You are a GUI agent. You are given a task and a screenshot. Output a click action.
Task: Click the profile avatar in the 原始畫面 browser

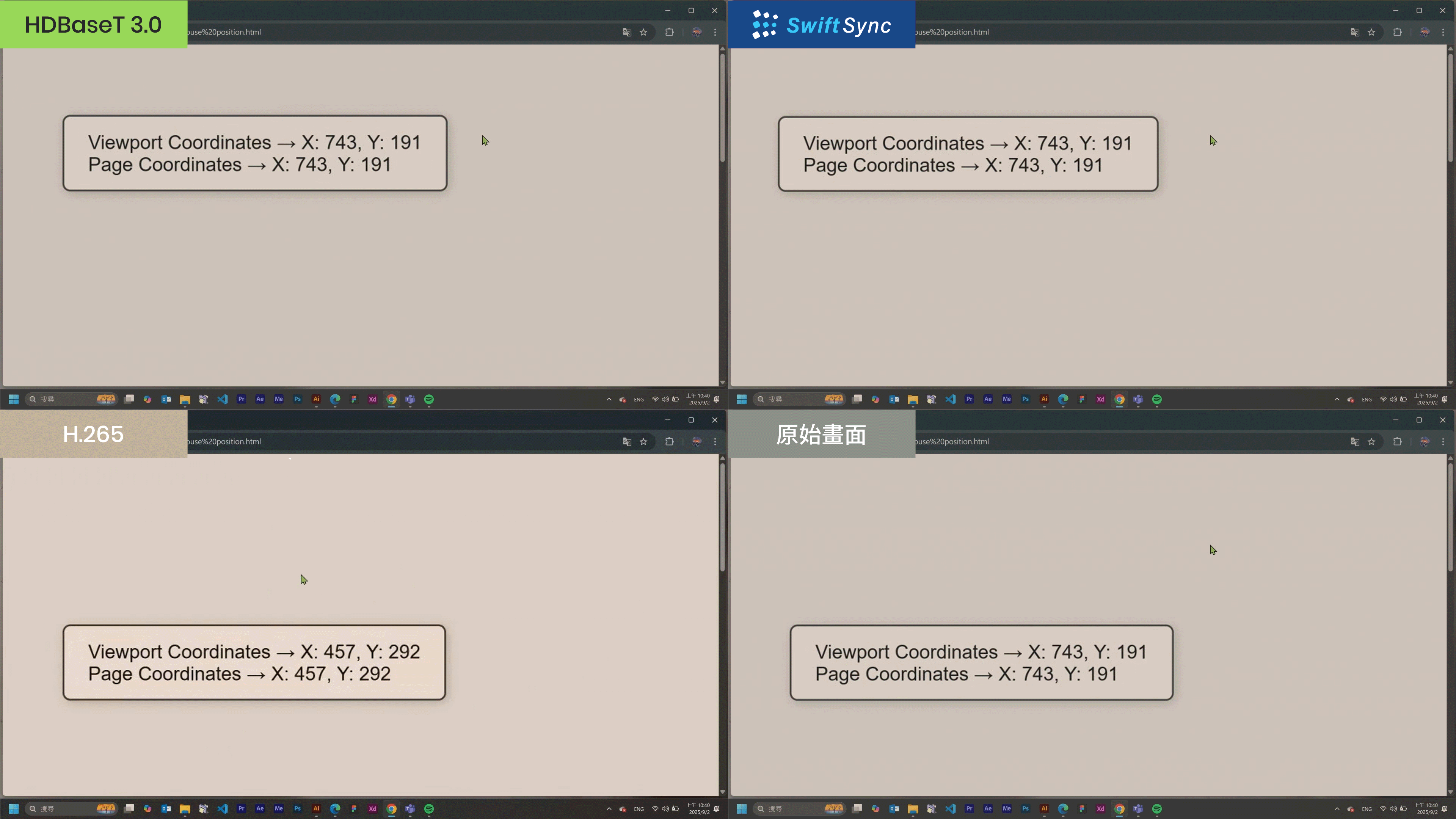(1425, 441)
